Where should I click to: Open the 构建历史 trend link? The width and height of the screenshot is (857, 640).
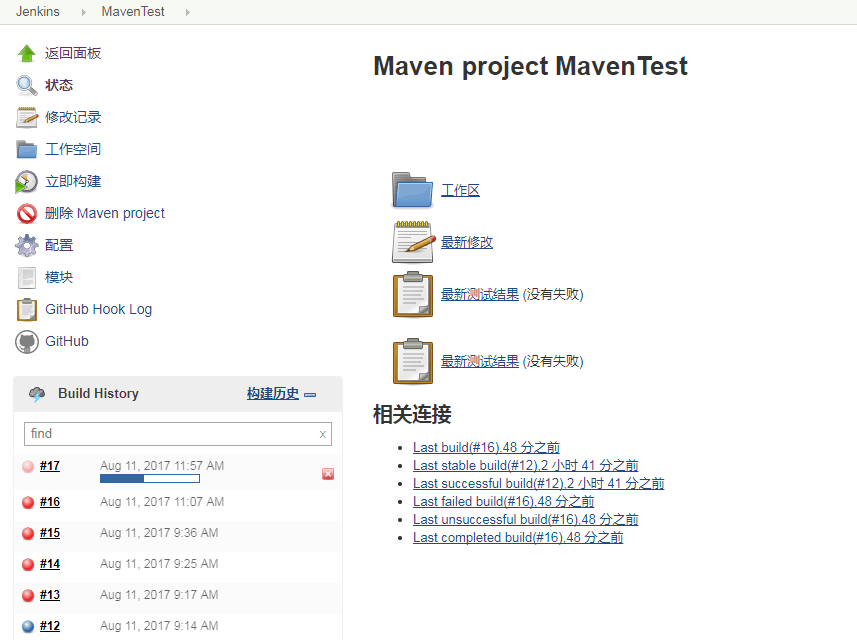[273, 394]
